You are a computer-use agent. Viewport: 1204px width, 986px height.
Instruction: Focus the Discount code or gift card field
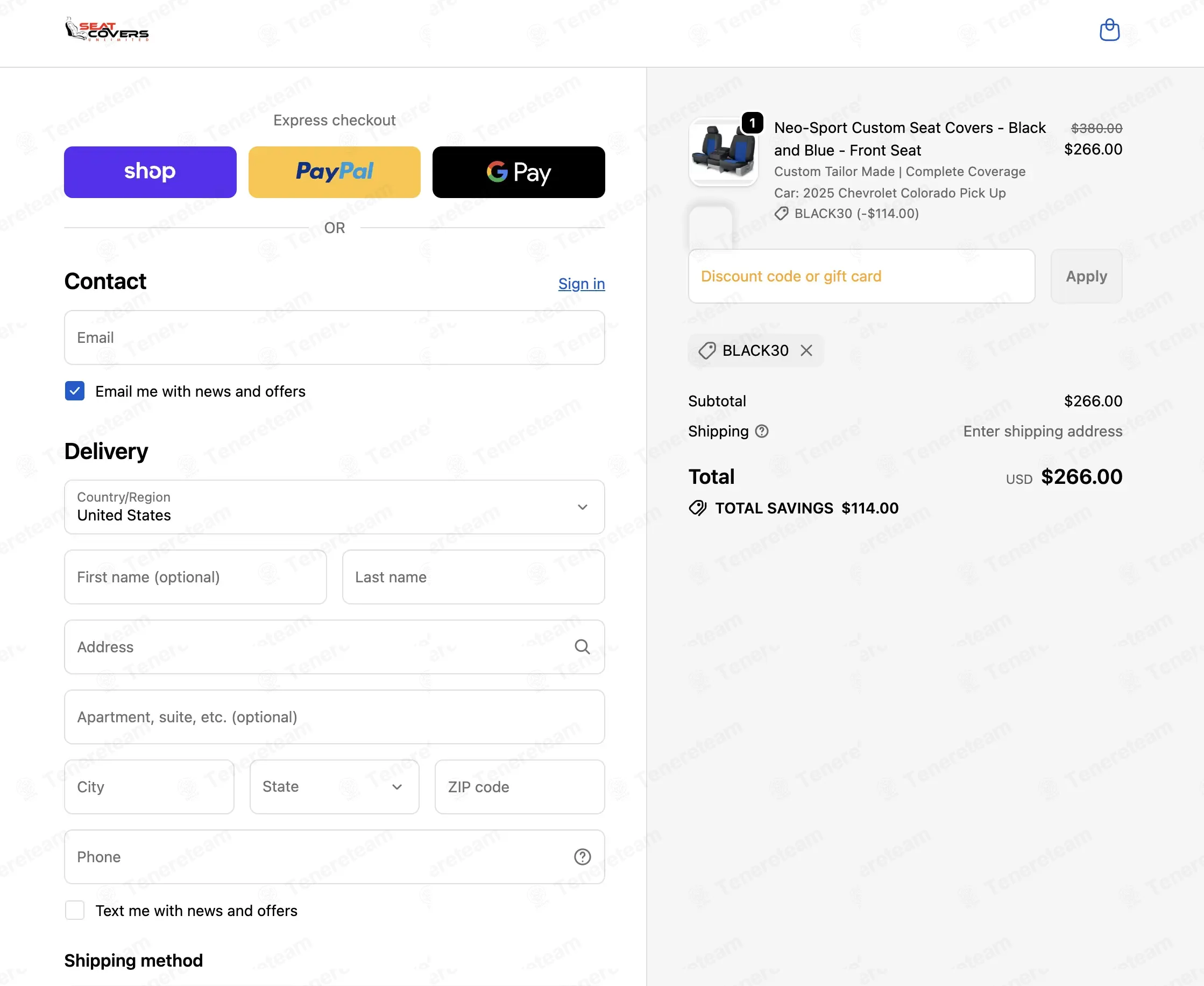click(862, 276)
